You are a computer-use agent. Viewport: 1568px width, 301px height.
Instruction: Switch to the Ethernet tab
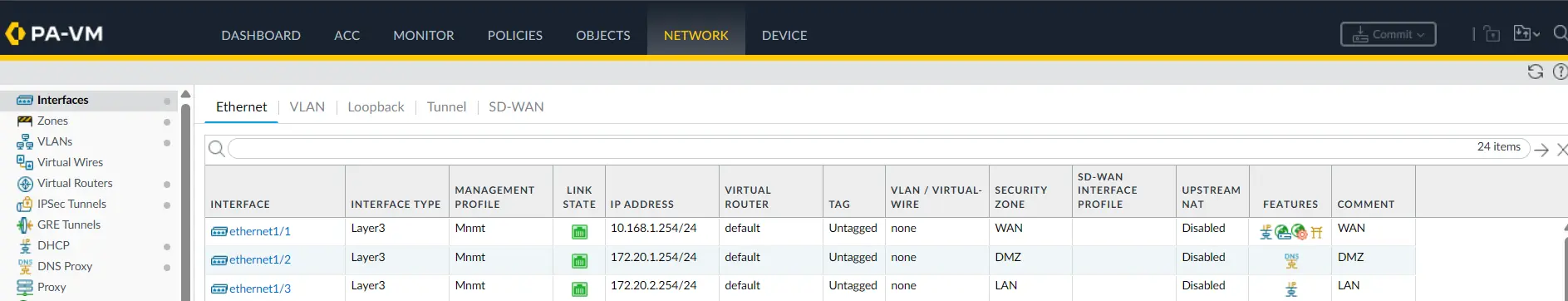pyautogui.click(x=241, y=106)
